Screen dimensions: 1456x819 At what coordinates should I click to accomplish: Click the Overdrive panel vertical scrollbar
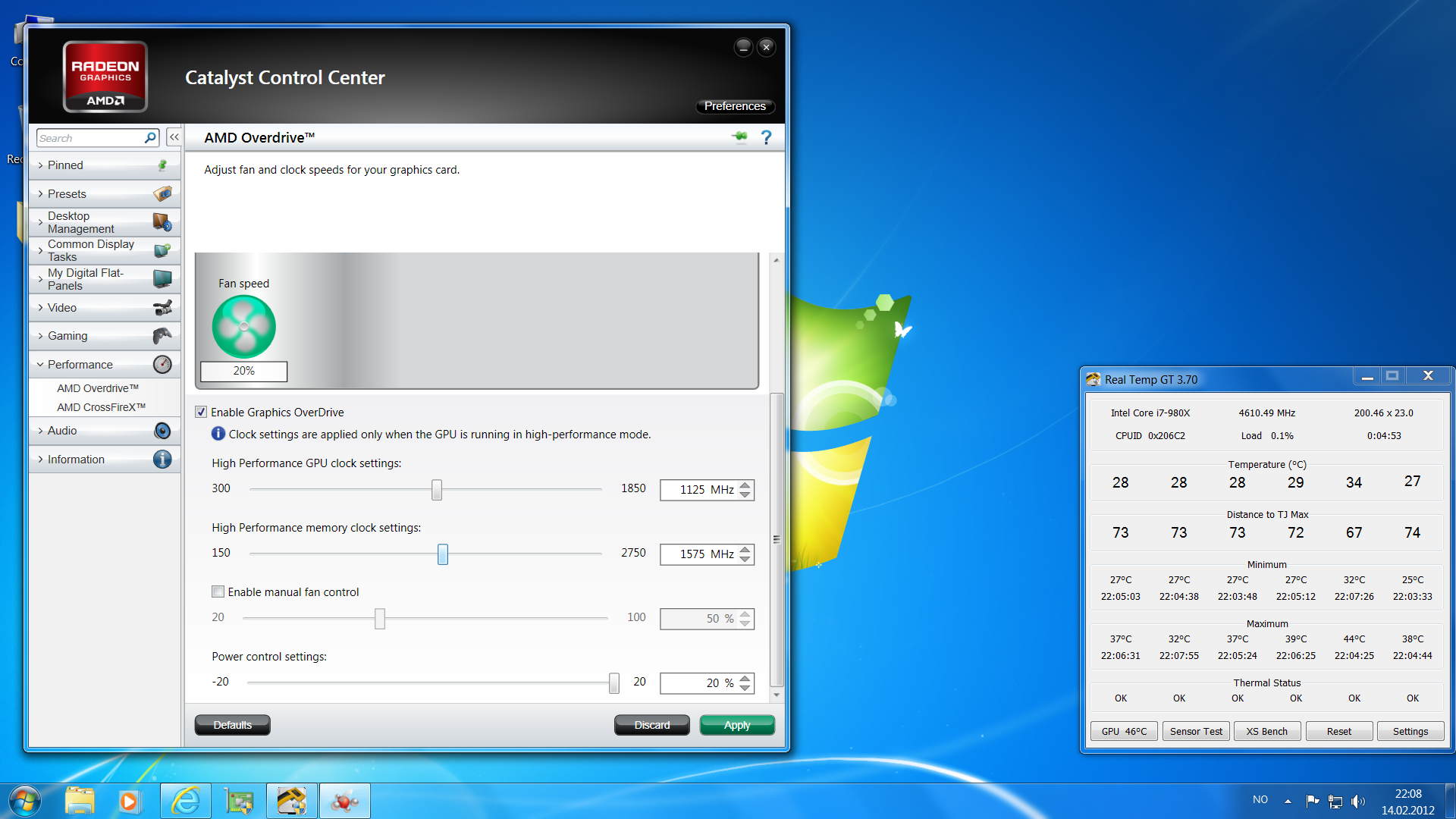pos(777,538)
